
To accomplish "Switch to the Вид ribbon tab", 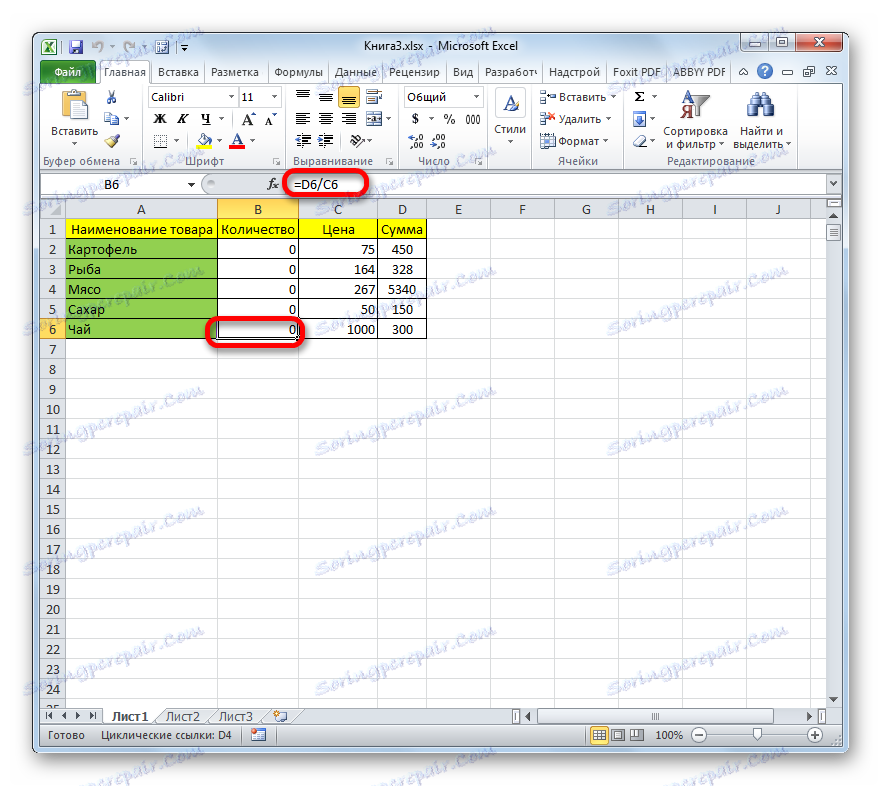I will click(463, 72).
